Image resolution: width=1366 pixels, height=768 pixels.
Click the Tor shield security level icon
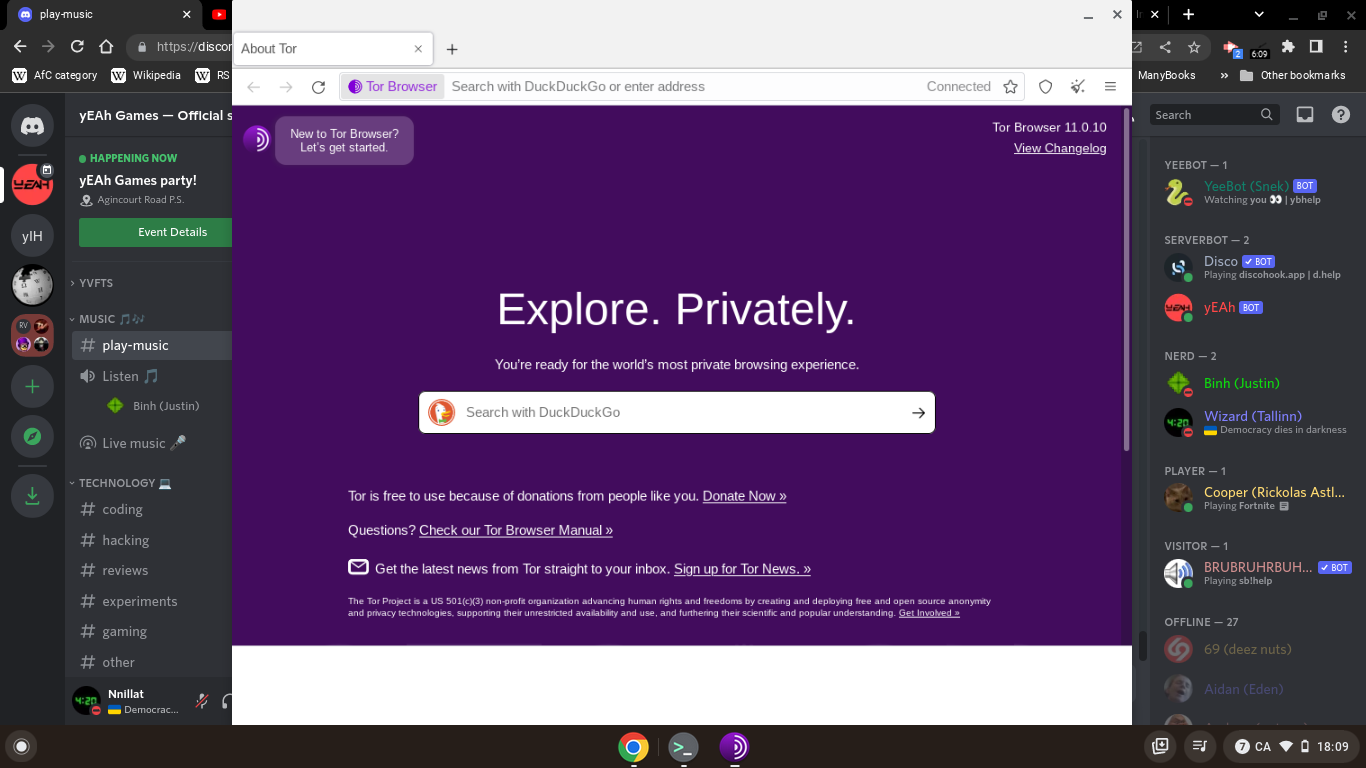(1045, 87)
